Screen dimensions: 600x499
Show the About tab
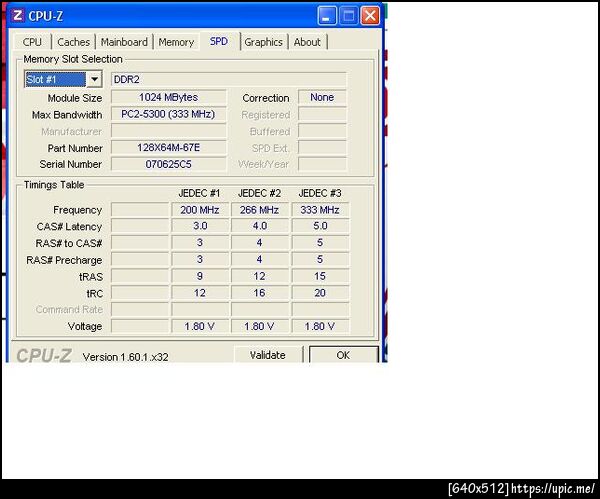point(307,42)
